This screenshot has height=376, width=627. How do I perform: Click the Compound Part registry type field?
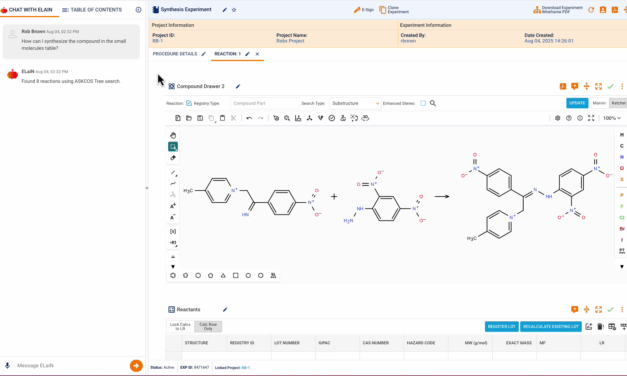click(x=265, y=103)
